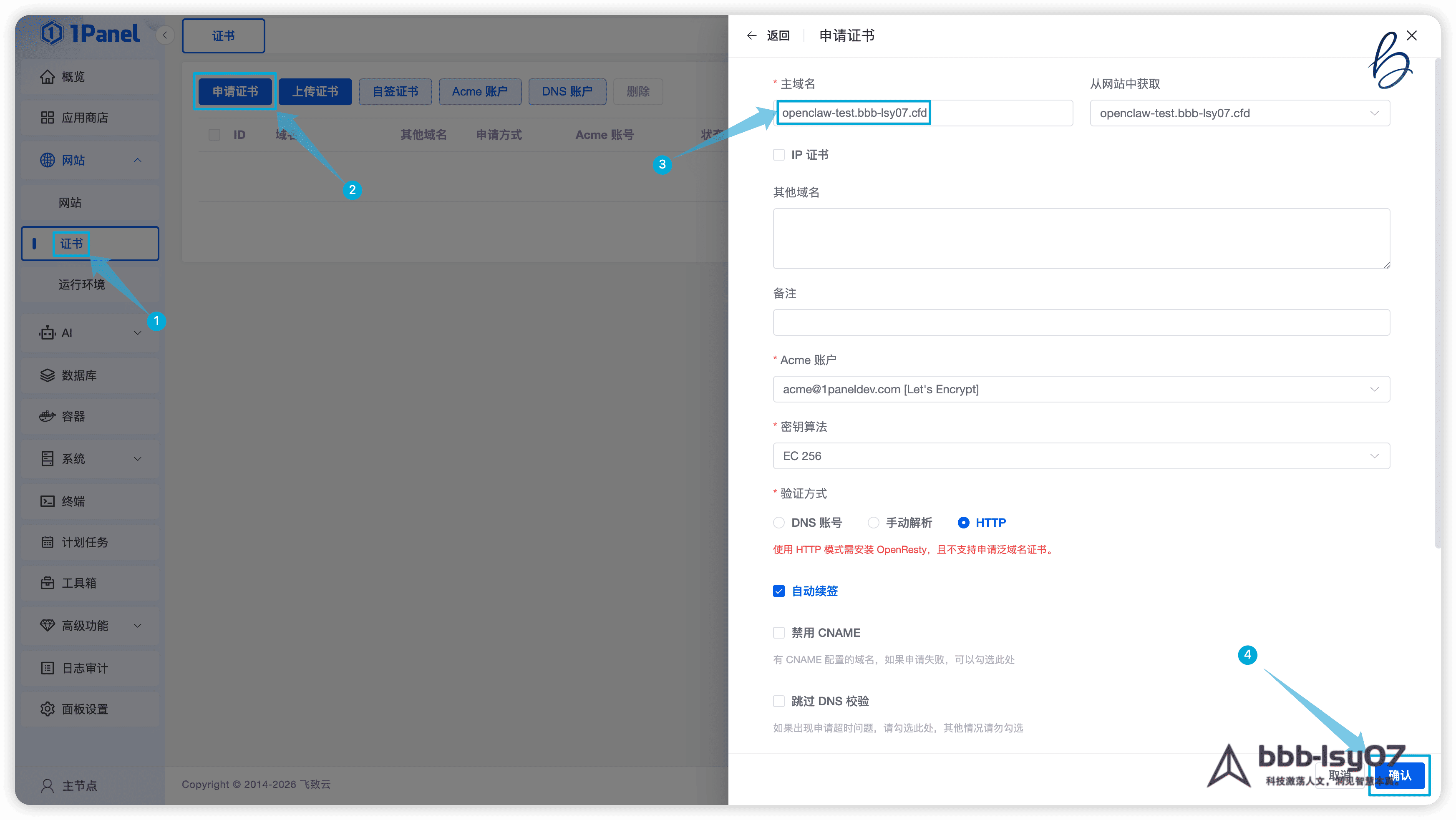
Task: Open 计划任务 via the calendar icon
Action: tap(48, 542)
